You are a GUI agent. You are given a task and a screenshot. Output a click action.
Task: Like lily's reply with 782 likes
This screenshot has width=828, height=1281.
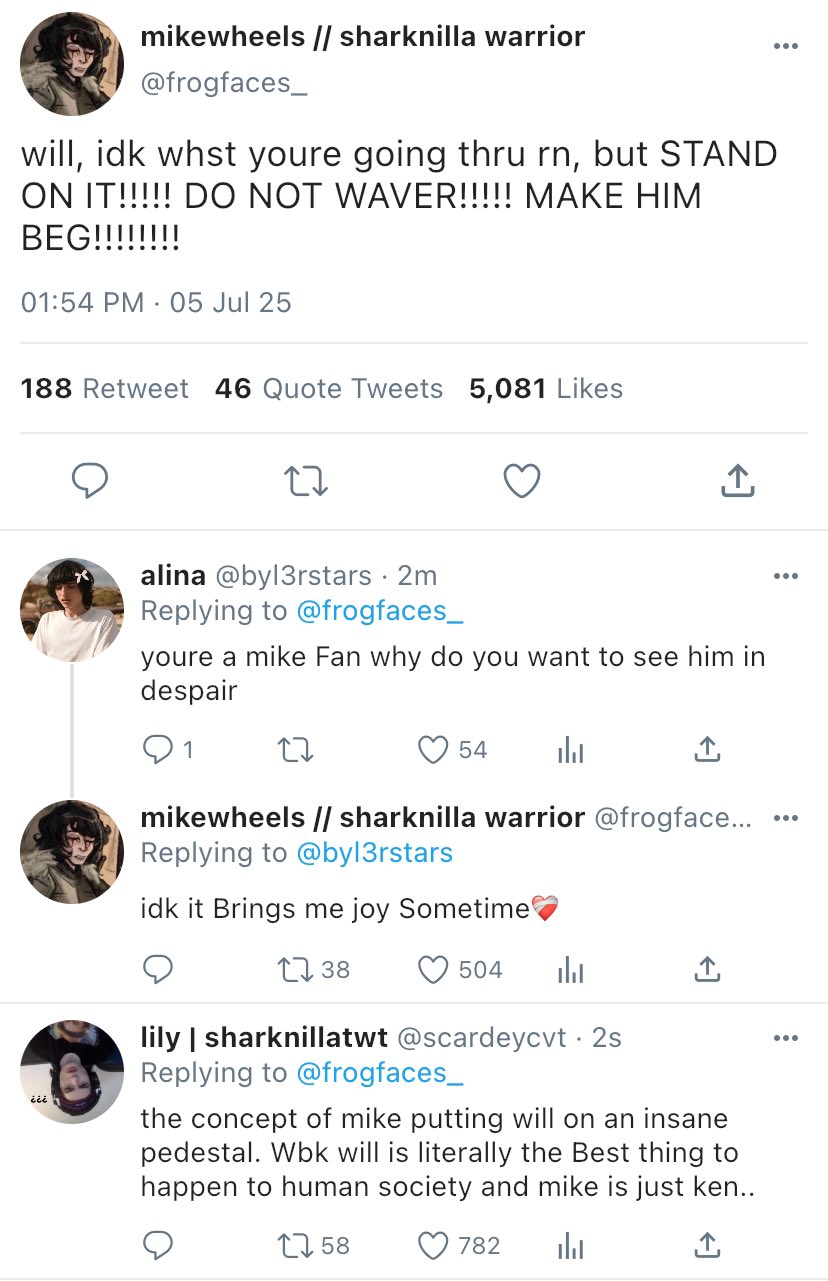click(433, 1245)
